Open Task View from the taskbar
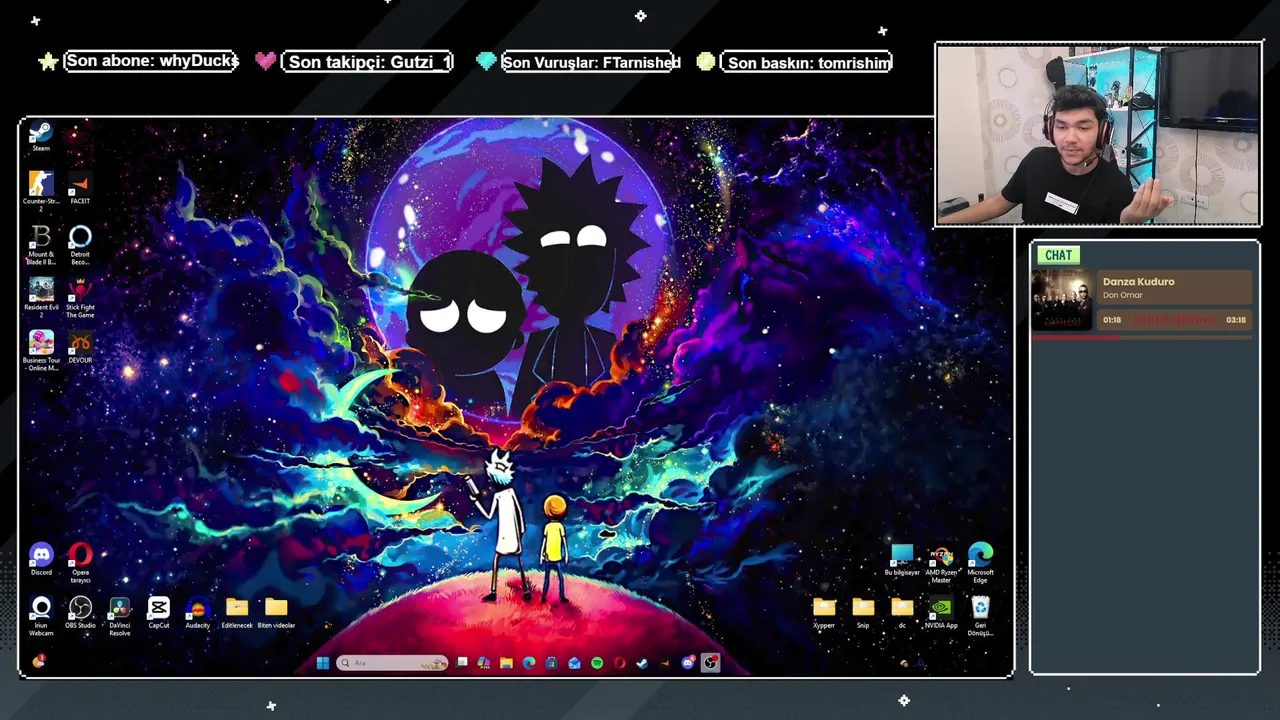1280x720 pixels. 462,663
